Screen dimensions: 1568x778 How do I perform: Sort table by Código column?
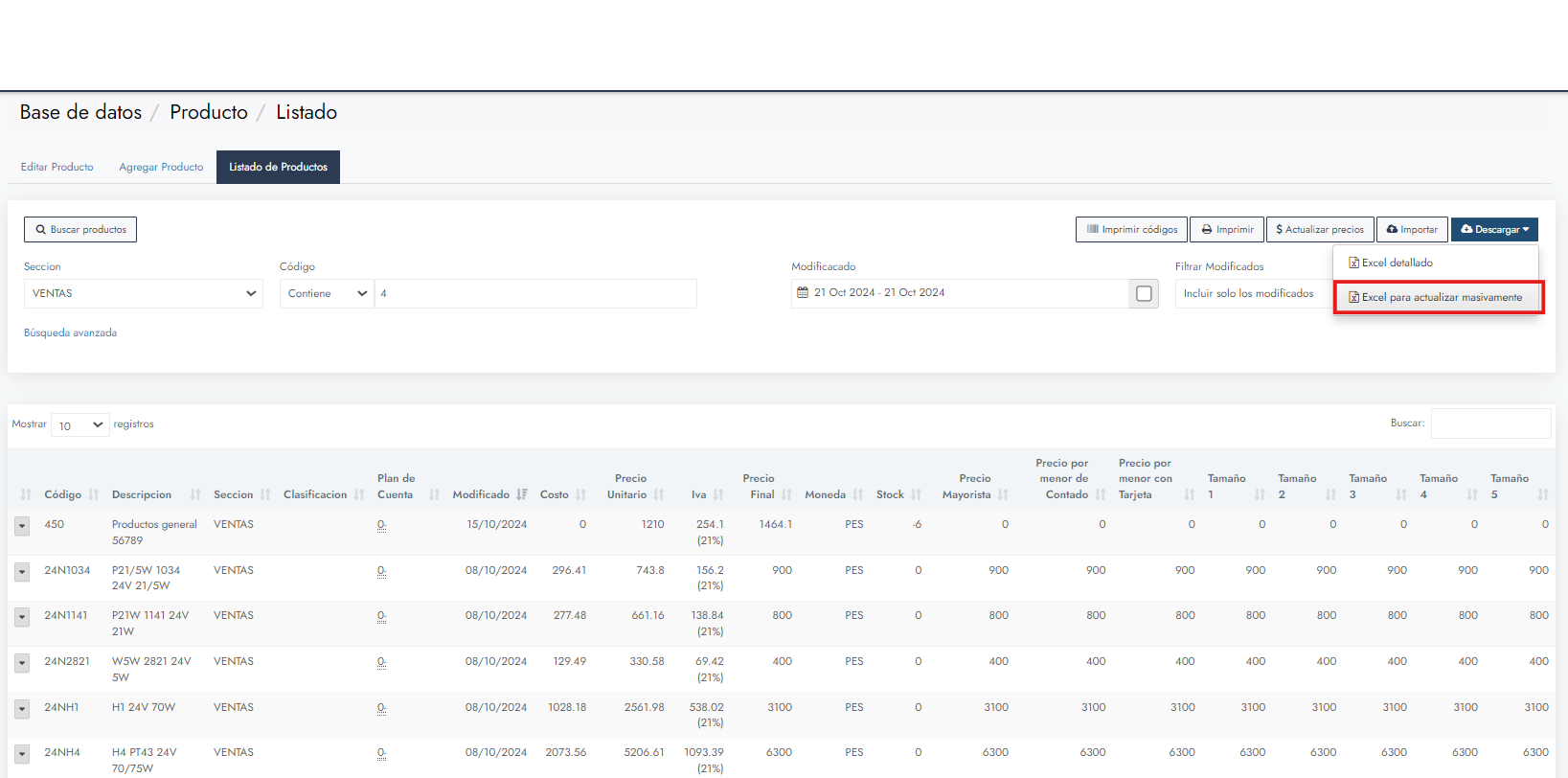pos(72,494)
